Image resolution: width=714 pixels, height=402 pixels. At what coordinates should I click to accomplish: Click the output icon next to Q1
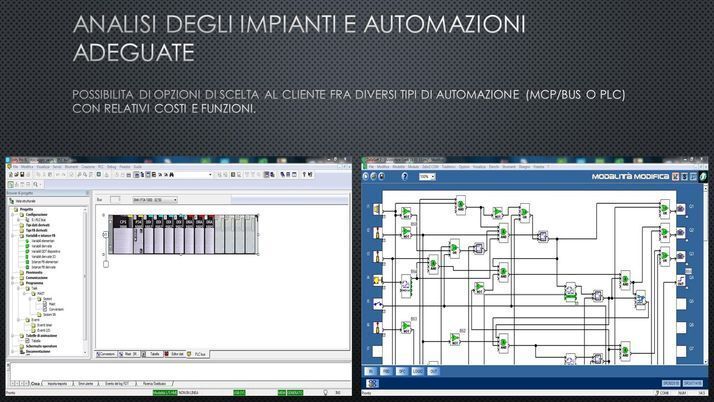click(680, 209)
